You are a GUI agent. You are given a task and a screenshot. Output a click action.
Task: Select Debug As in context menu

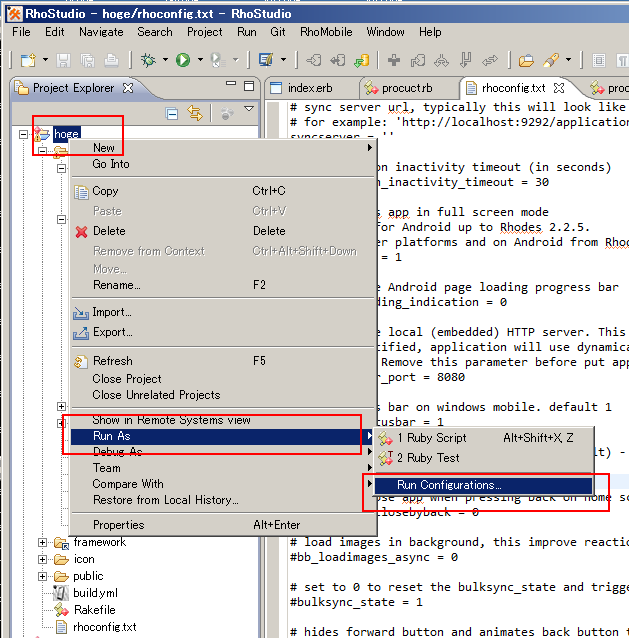tap(223, 452)
